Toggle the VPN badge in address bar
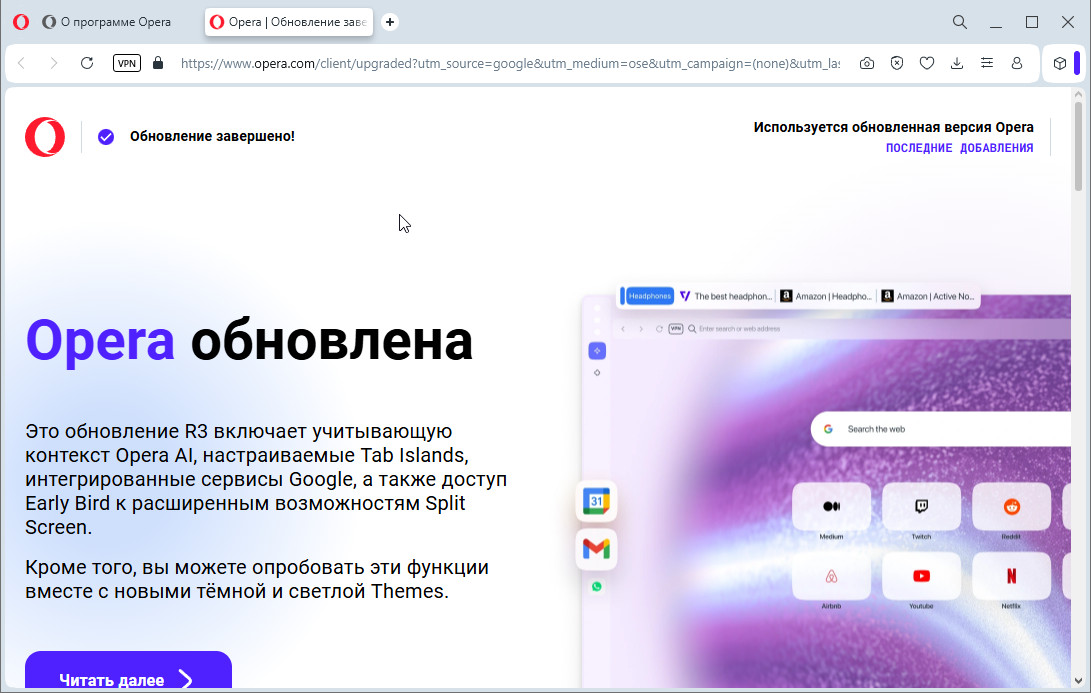 point(127,63)
